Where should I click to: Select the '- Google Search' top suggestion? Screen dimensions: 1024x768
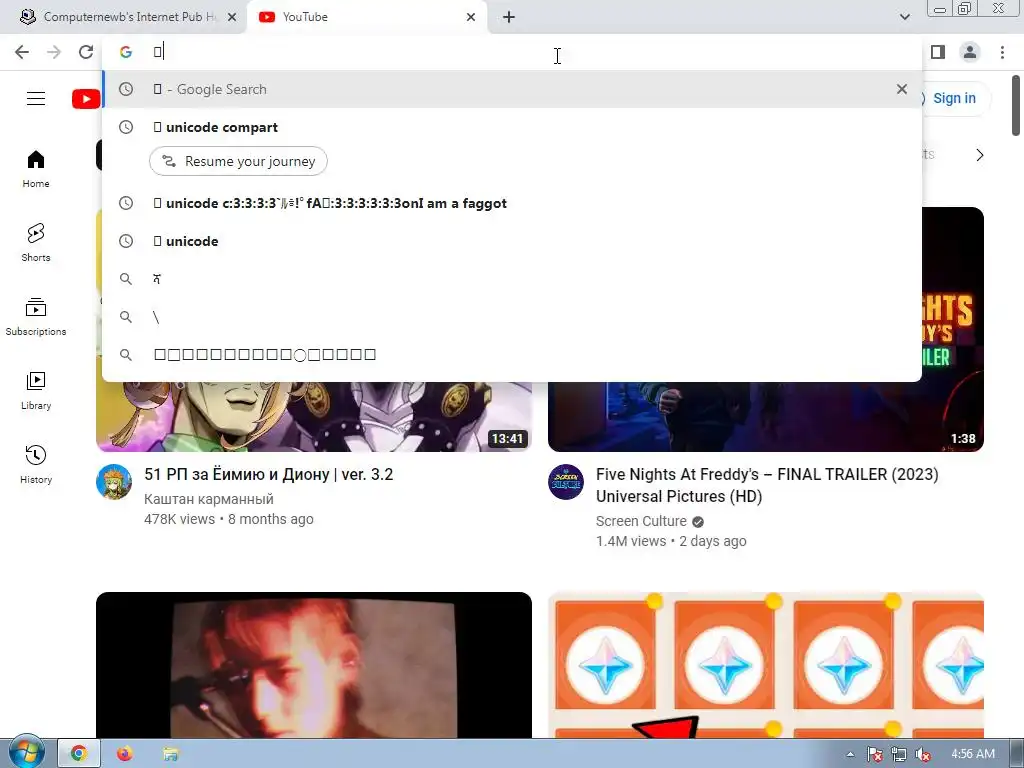click(512, 89)
